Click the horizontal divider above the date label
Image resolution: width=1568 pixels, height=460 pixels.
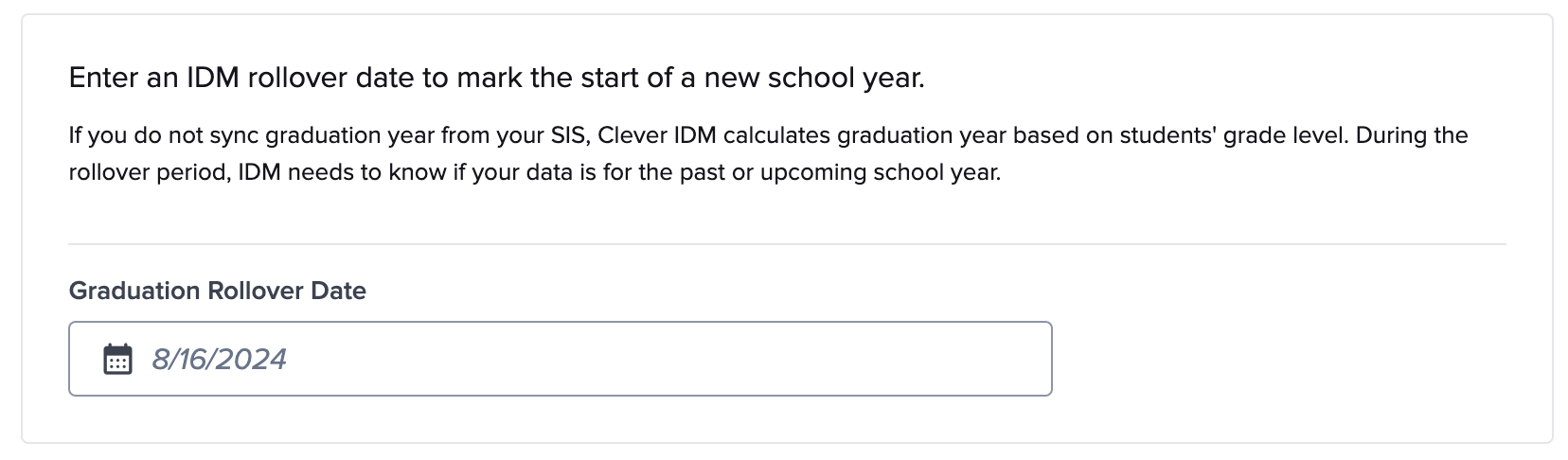[786, 244]
